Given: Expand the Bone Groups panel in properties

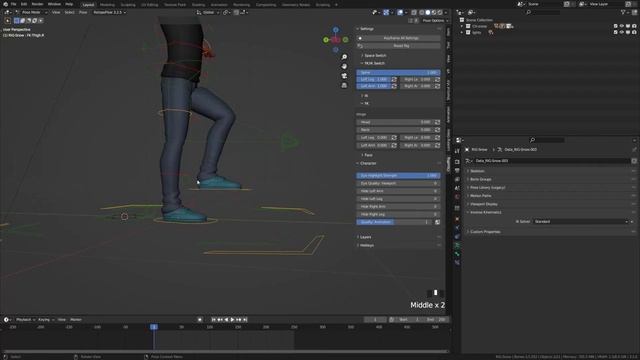Looking at the screenshot, I should [480, 179].
